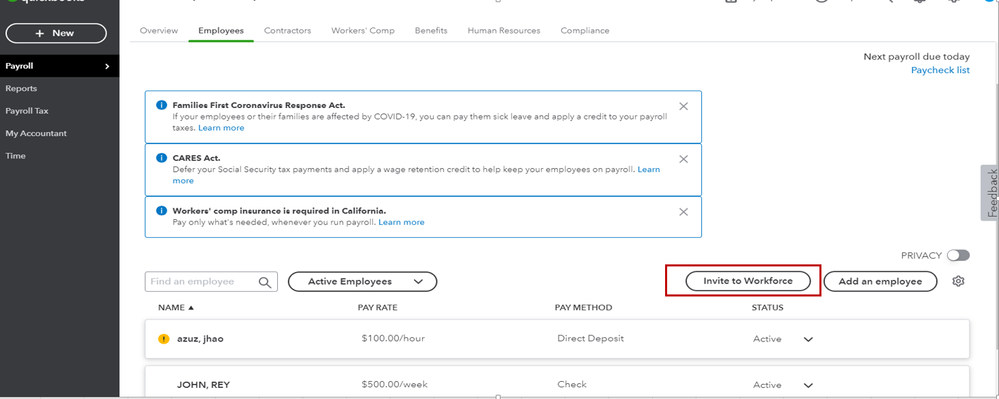The height and width of the screenshot is (399, 999).
Task: Focus the Find an employee search field
Action: pos(211,282)
